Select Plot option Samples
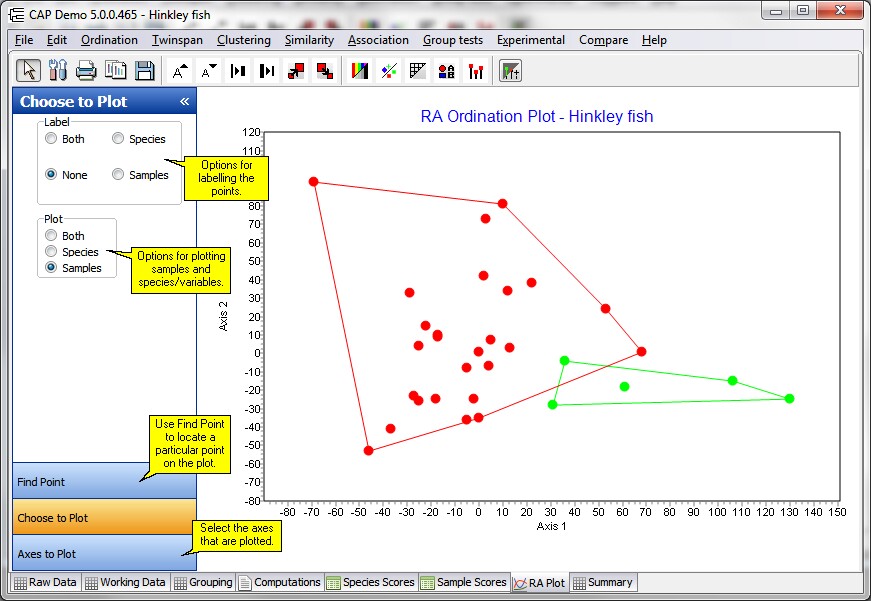 73,268
